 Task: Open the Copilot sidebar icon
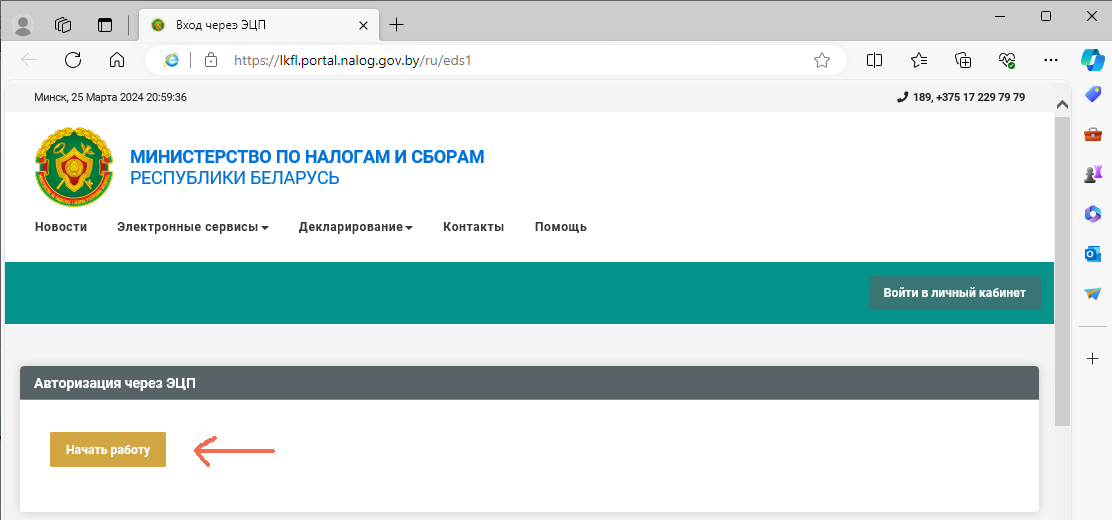pos(1092,60)
